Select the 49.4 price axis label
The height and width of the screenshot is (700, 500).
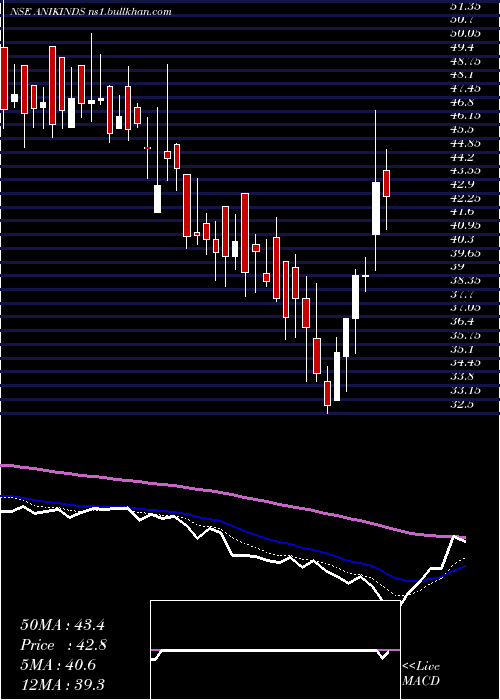(x=462, y=47)
